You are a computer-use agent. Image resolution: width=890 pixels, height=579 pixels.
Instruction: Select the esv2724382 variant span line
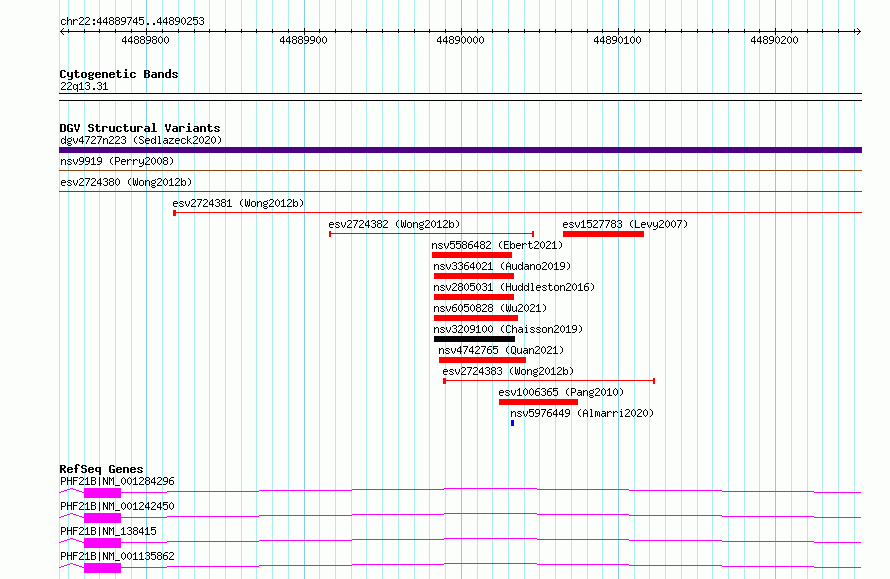coord(431,234)
